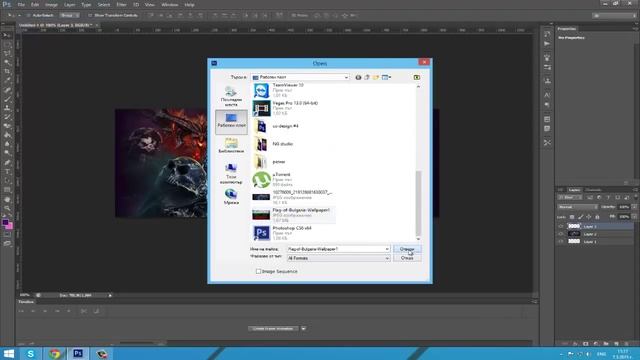640x360 pixels.
Task: Toggle Show Transform Controls checkbox
Action: (90, 15)
